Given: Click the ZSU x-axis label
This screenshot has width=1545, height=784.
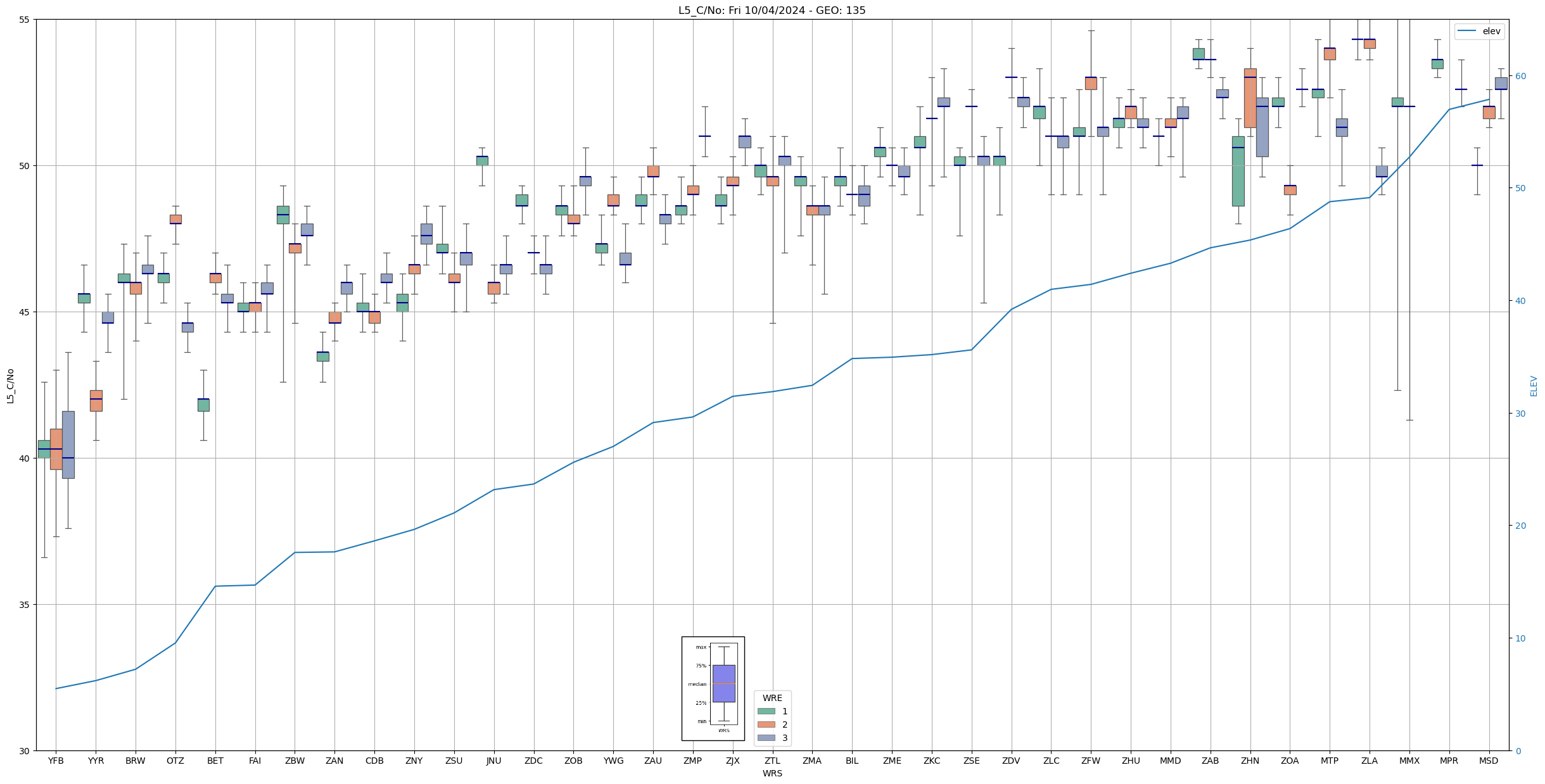Looking at the screenshot, I should pyautogui.click(x=454, y=761).
